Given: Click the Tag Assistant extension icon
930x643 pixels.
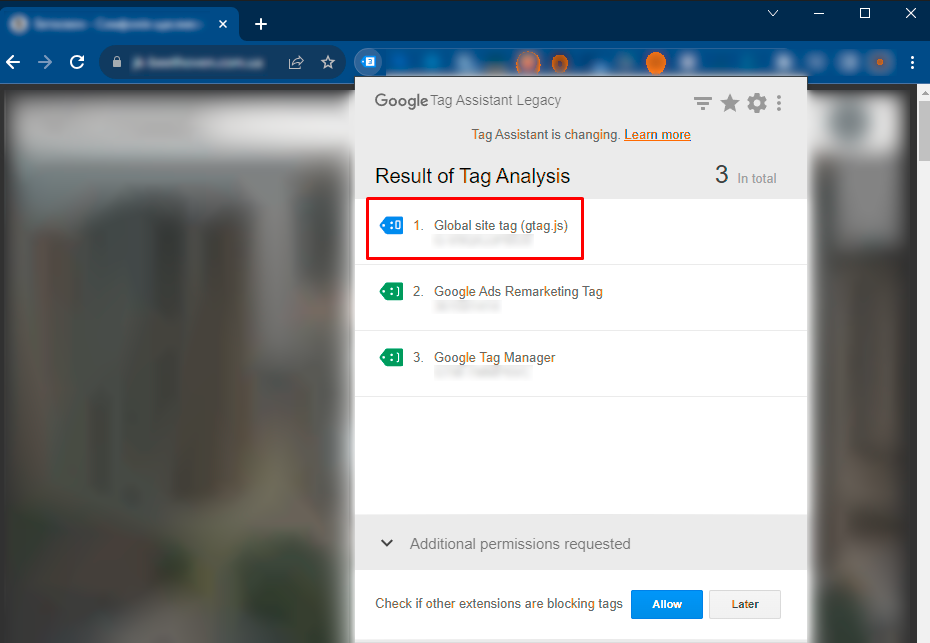Looking at the screenshot, I should click(368, 62).
